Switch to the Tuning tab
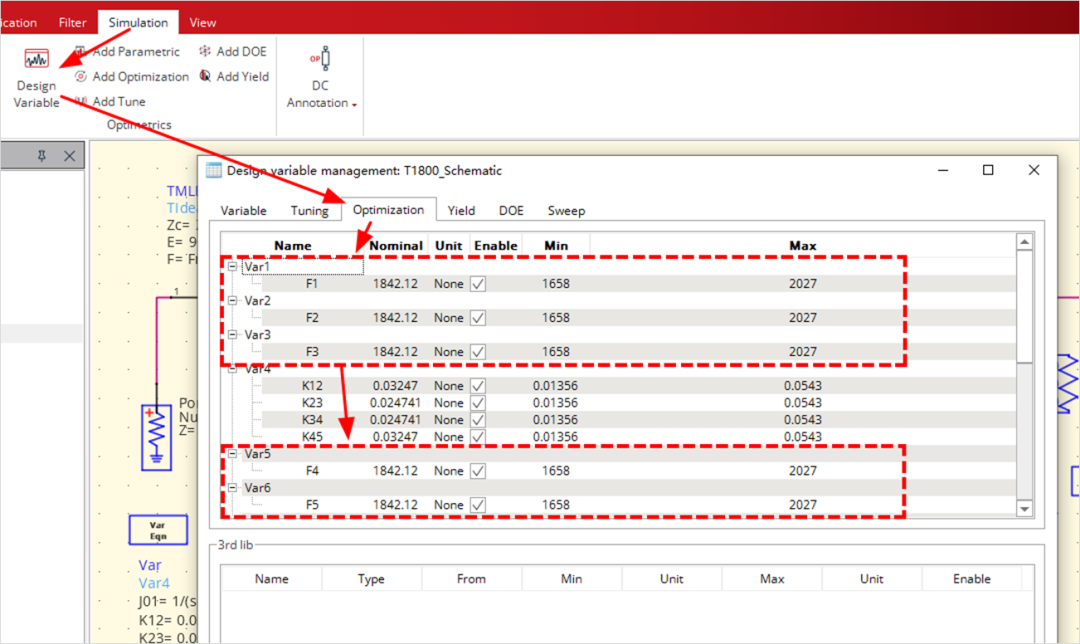Screen dimensions: 1080x644 309,211
